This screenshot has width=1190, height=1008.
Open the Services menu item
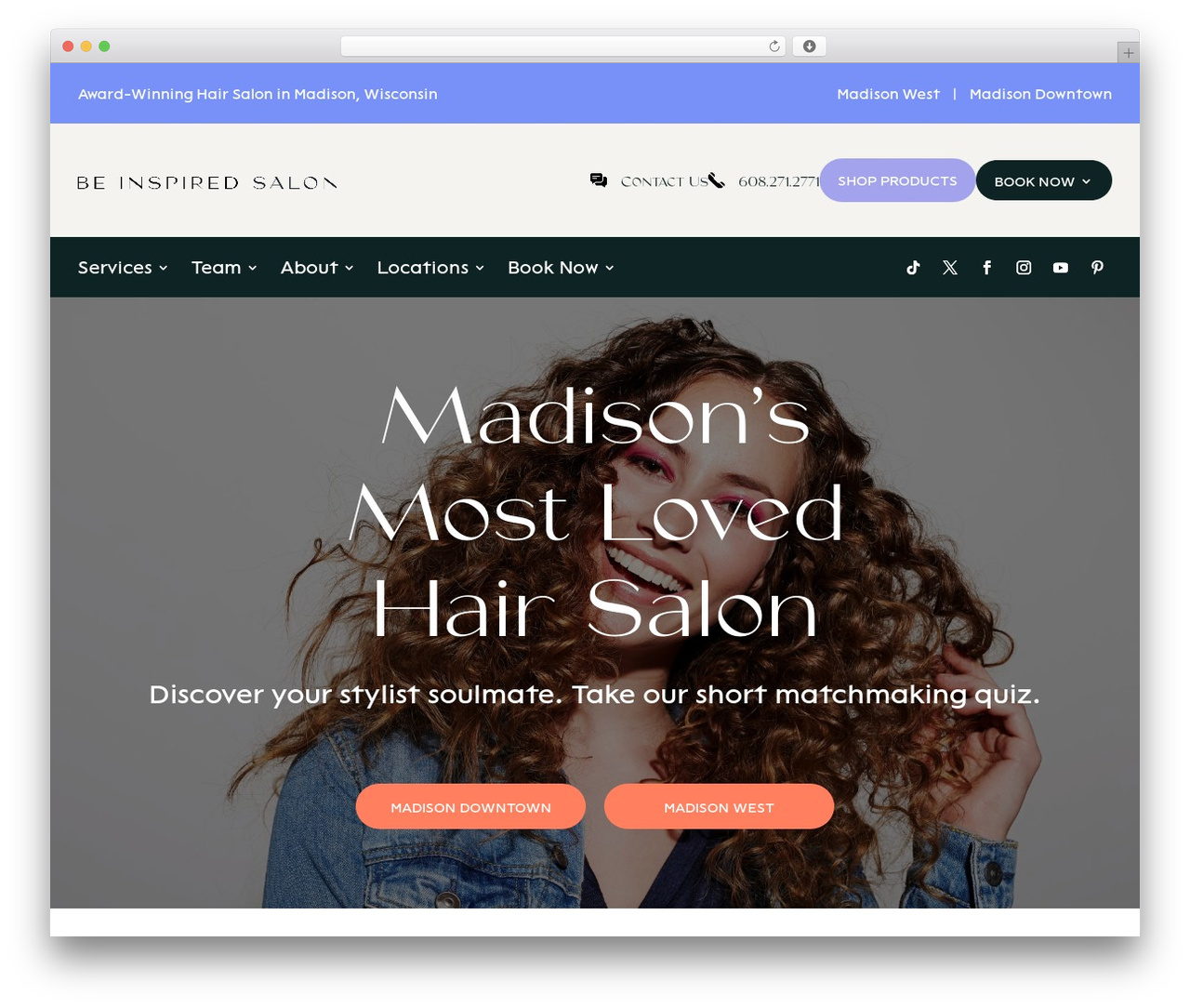123,268
